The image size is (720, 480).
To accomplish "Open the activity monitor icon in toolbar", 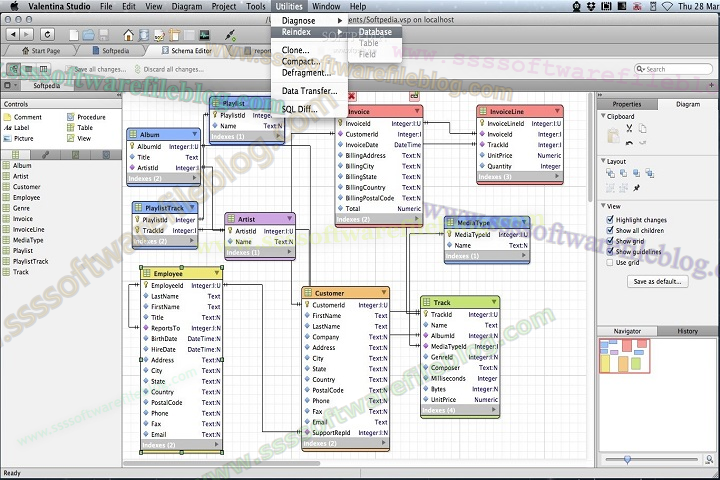I will coord(204,35).
